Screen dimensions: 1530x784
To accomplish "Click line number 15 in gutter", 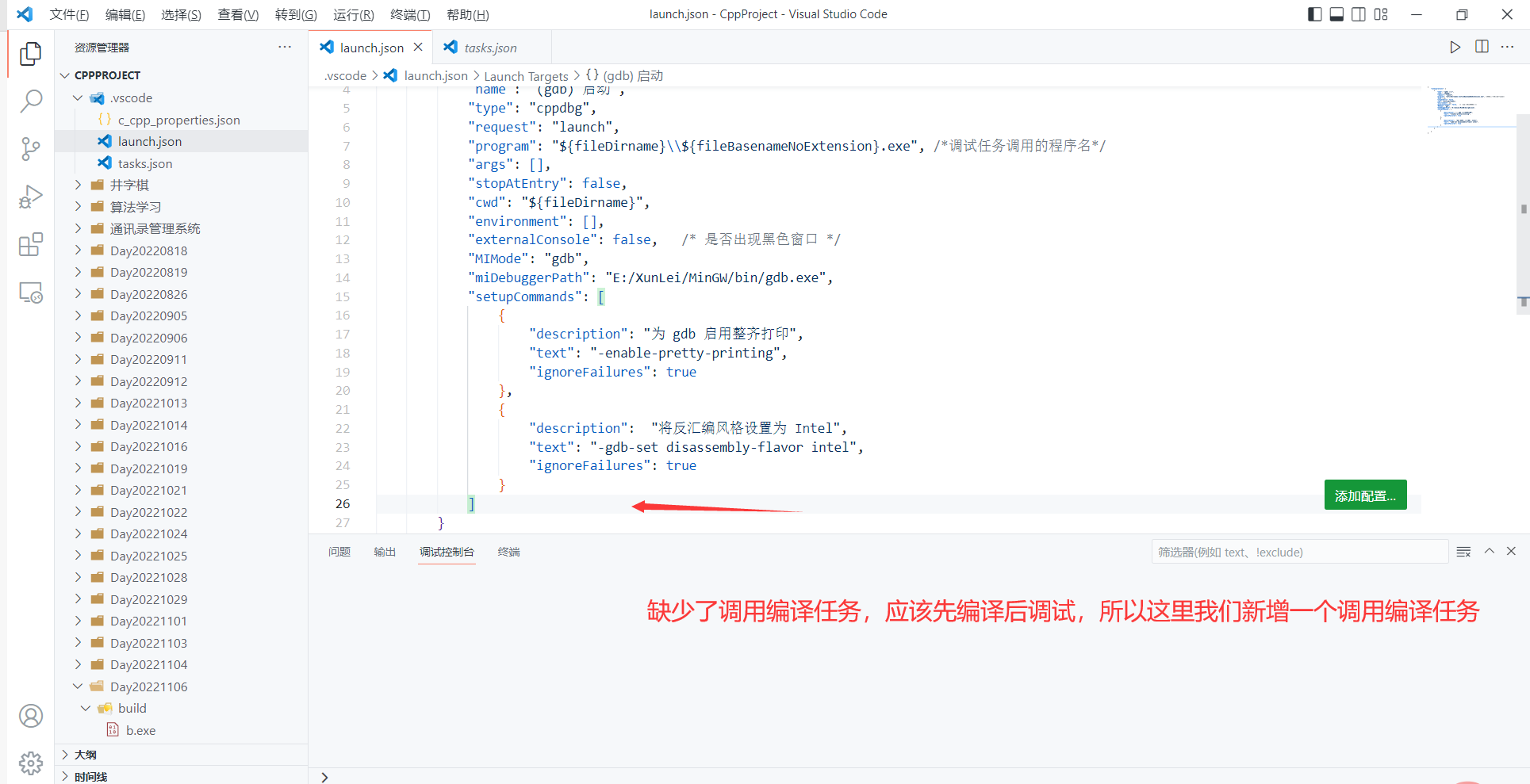I will (x=342, y=296).
